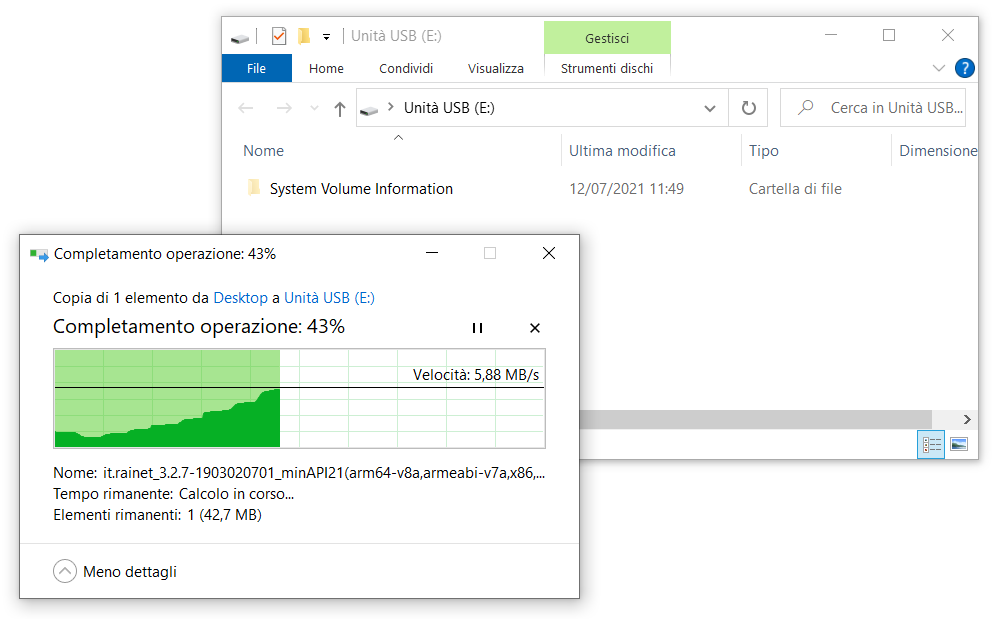Screen dimensions: 1000x619
Task: Refresh the Unità USB (E:) folder view
Action: (x=748, y=108)
